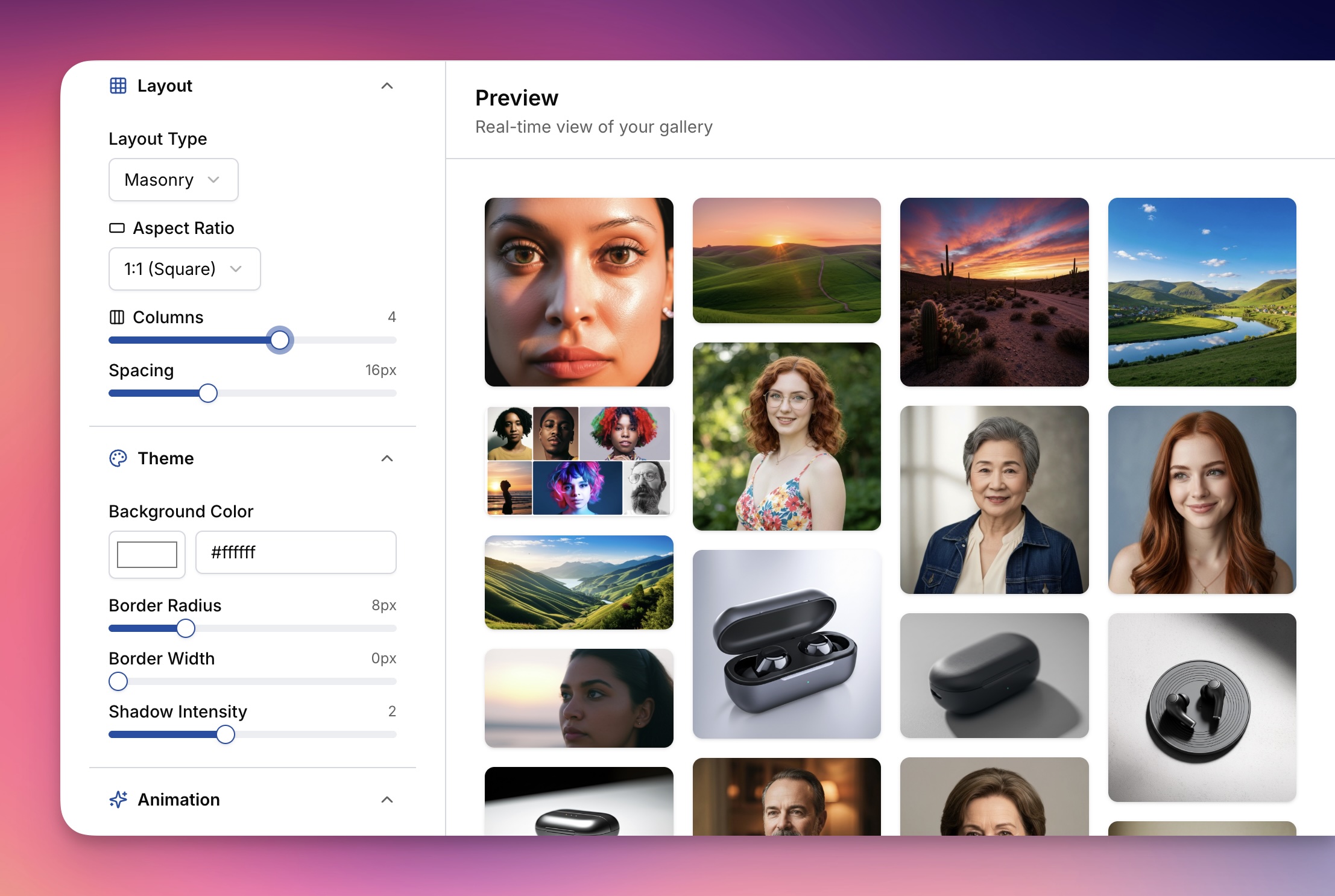Open the Masonry layout type dropdown
This screenshot has width=1335, height=896.
tap(173, 180)
